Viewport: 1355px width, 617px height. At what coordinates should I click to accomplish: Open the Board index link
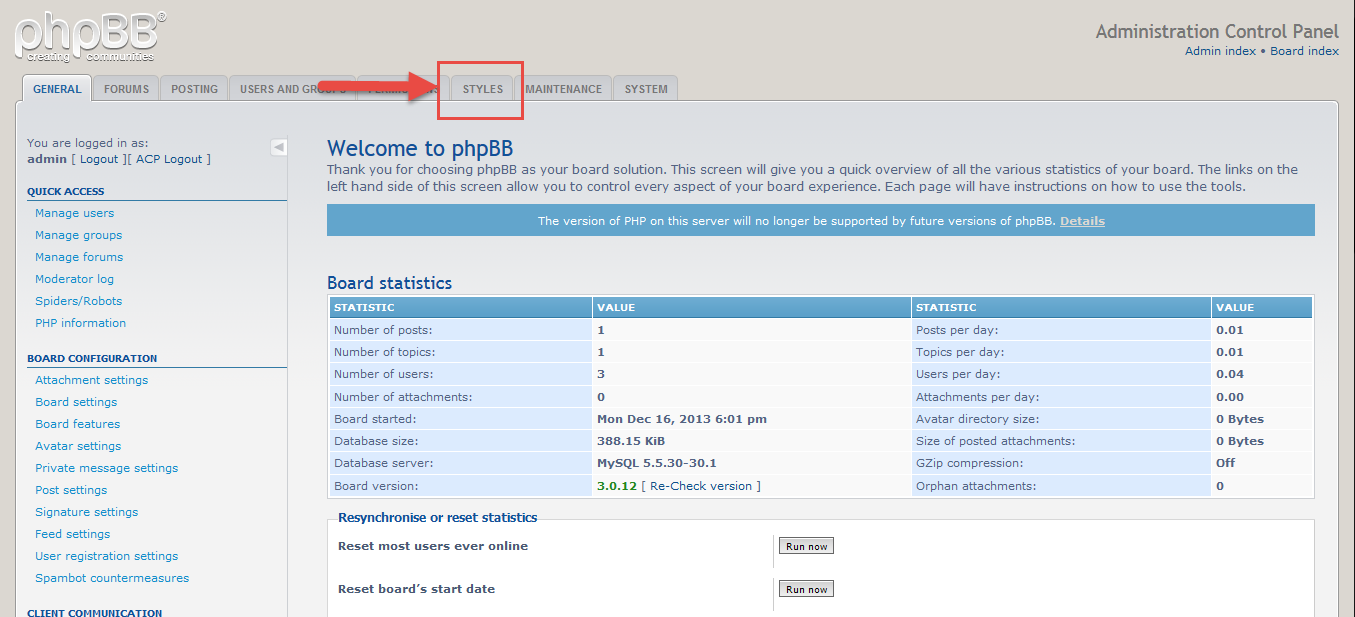click(1303, 51)
